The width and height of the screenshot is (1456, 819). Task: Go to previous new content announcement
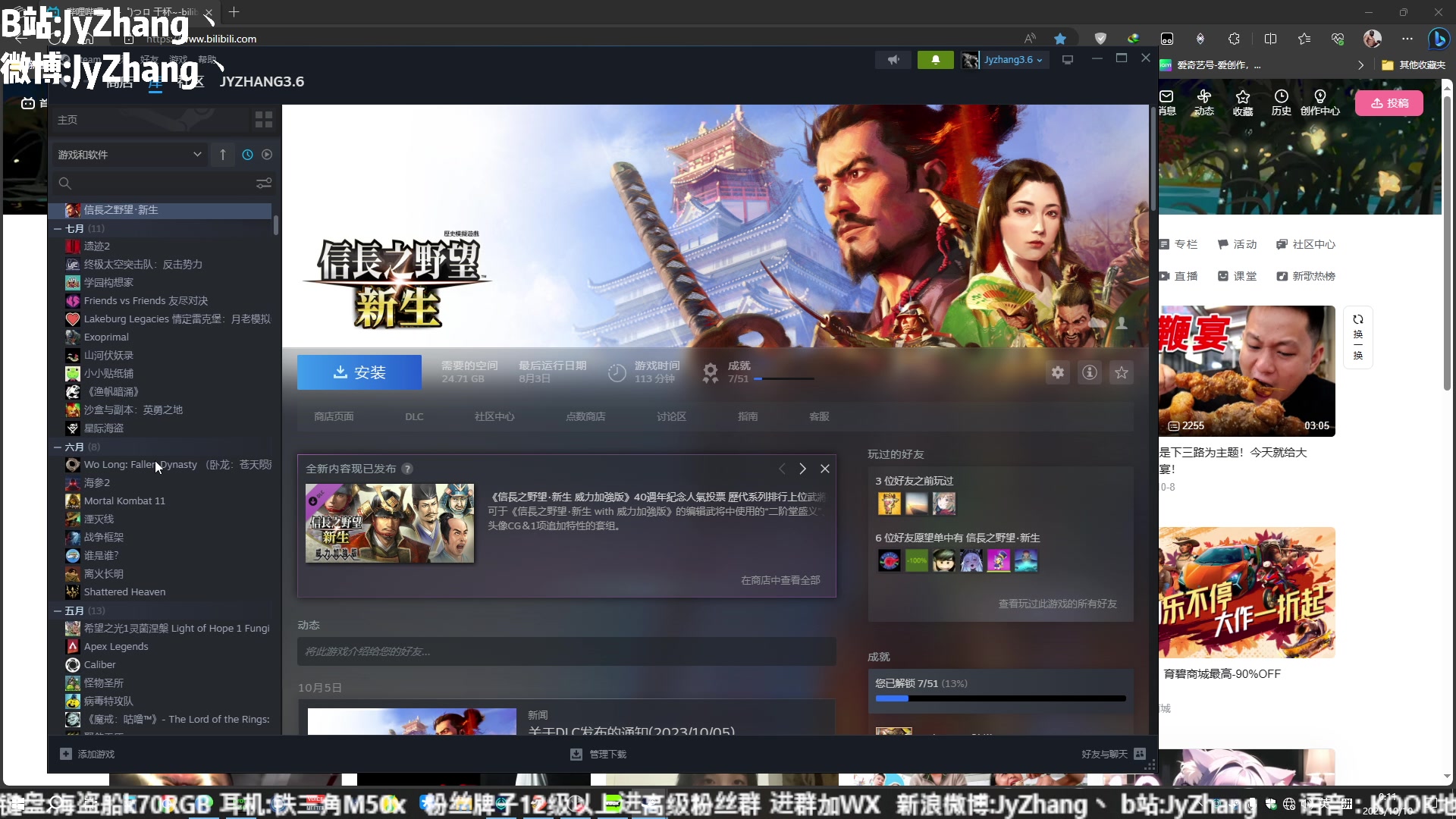click(782, 469)
